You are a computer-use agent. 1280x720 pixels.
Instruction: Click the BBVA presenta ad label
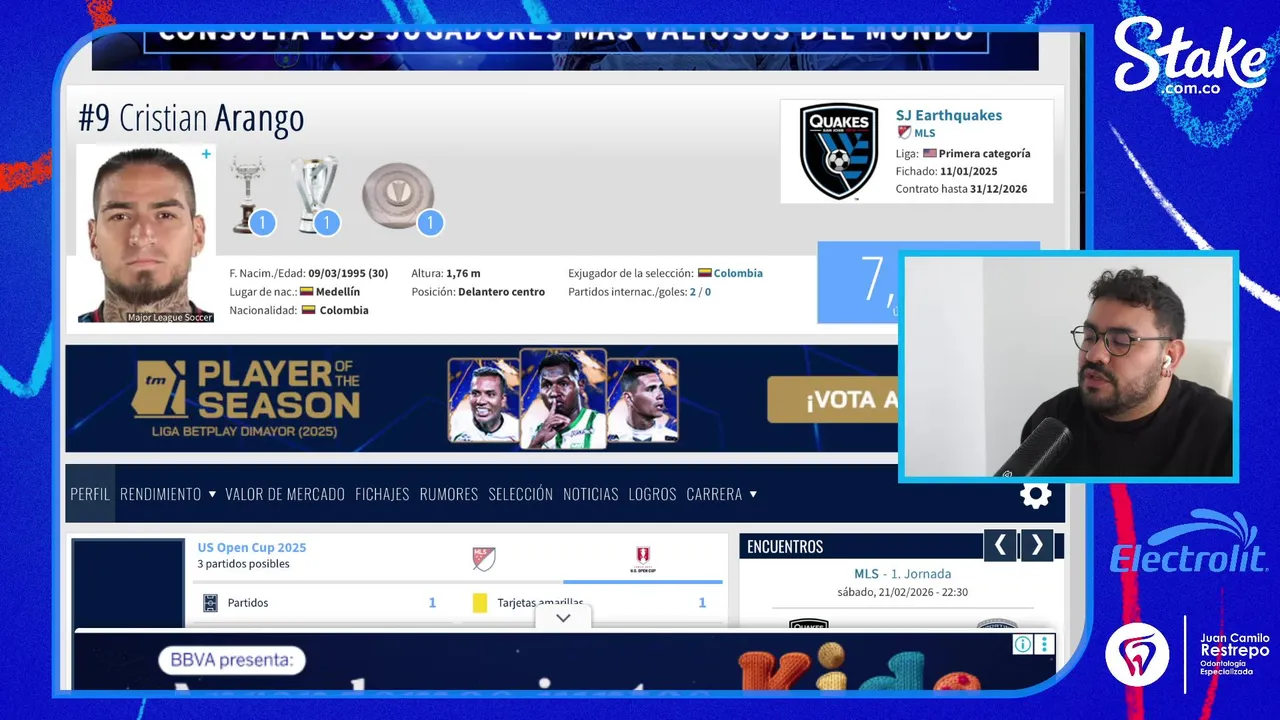pyautogui.click(x=232, y=660)
